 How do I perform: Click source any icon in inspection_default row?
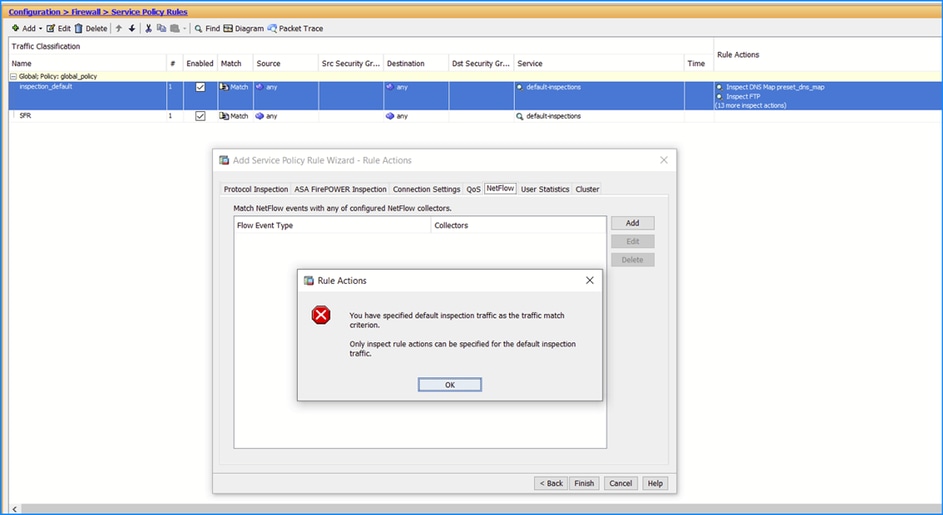click(259, 87)
